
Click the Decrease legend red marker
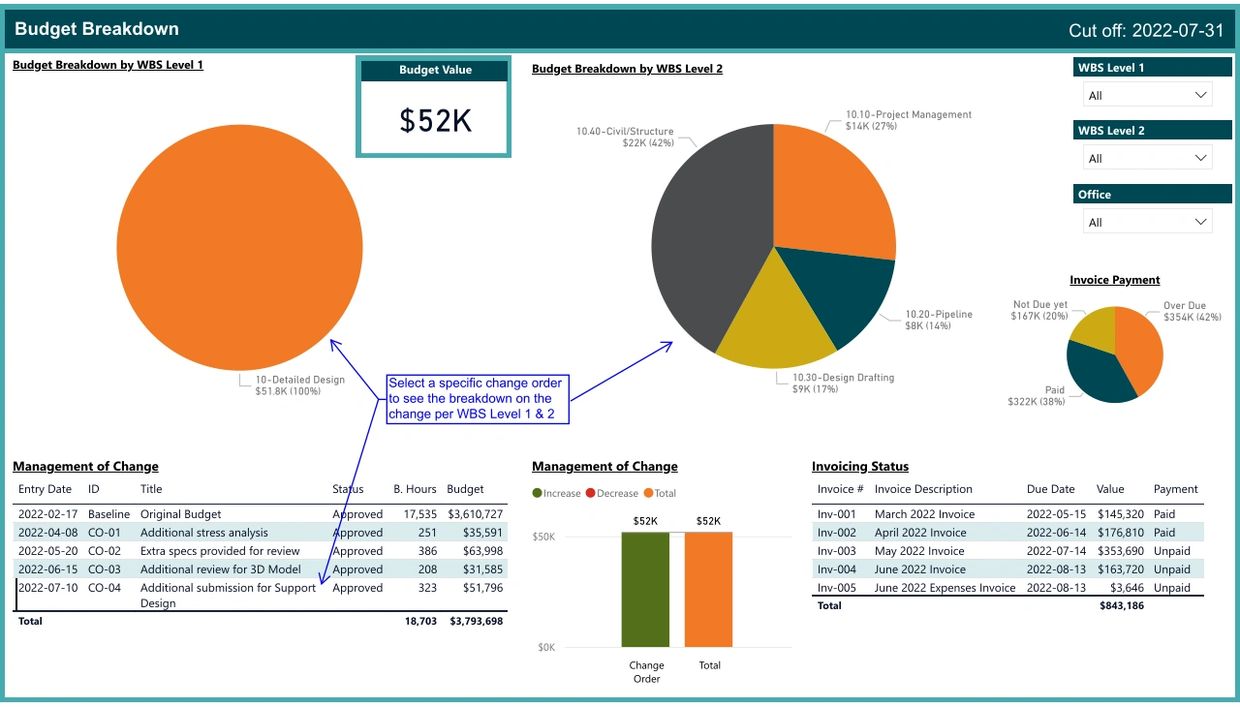click(x=590, y=493)
